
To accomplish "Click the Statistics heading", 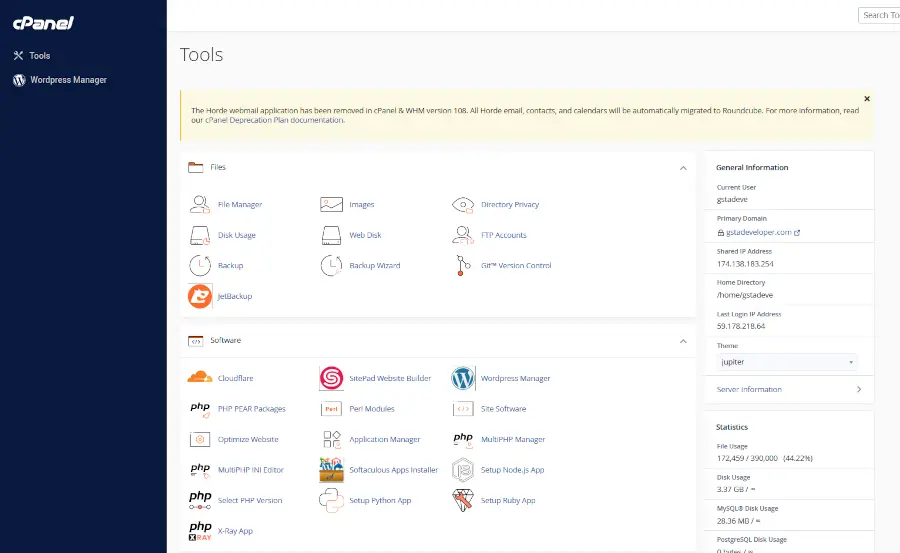I will [732, 427].
